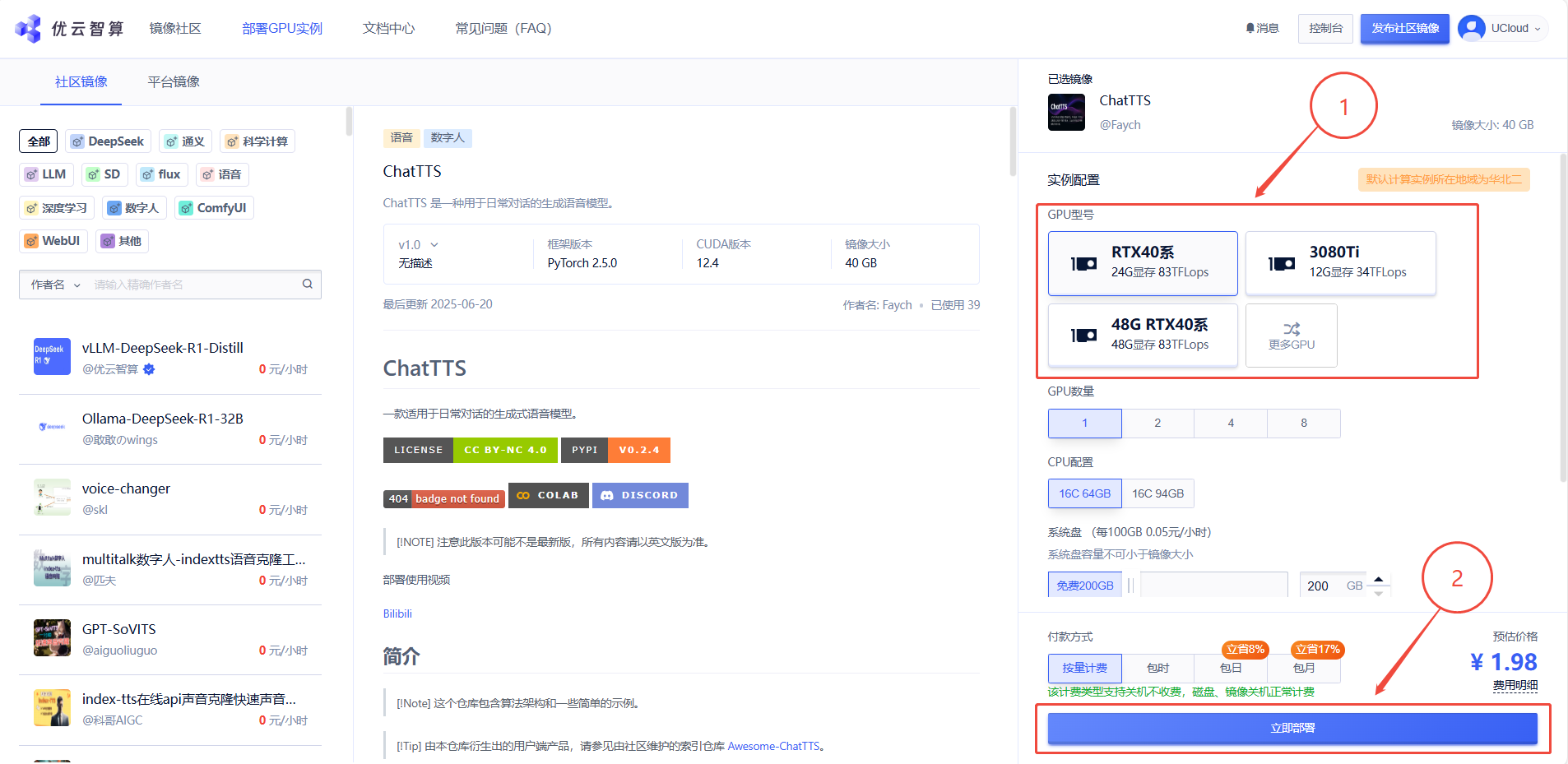Click the 立即部署 button
Viewport: 1568px width, 764px height.
coord(1292,728)
